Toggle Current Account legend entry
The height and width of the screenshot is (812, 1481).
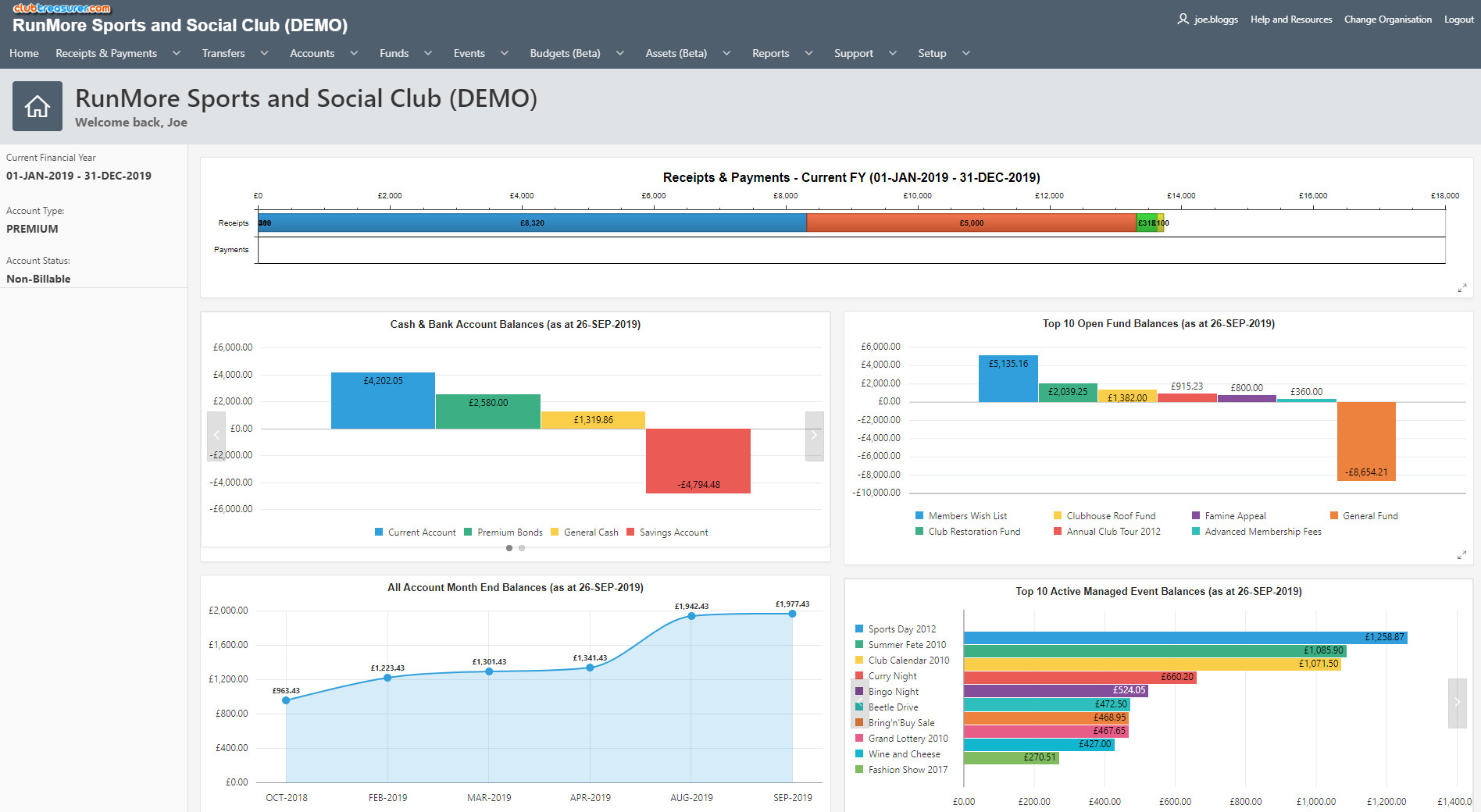point(416,532)
